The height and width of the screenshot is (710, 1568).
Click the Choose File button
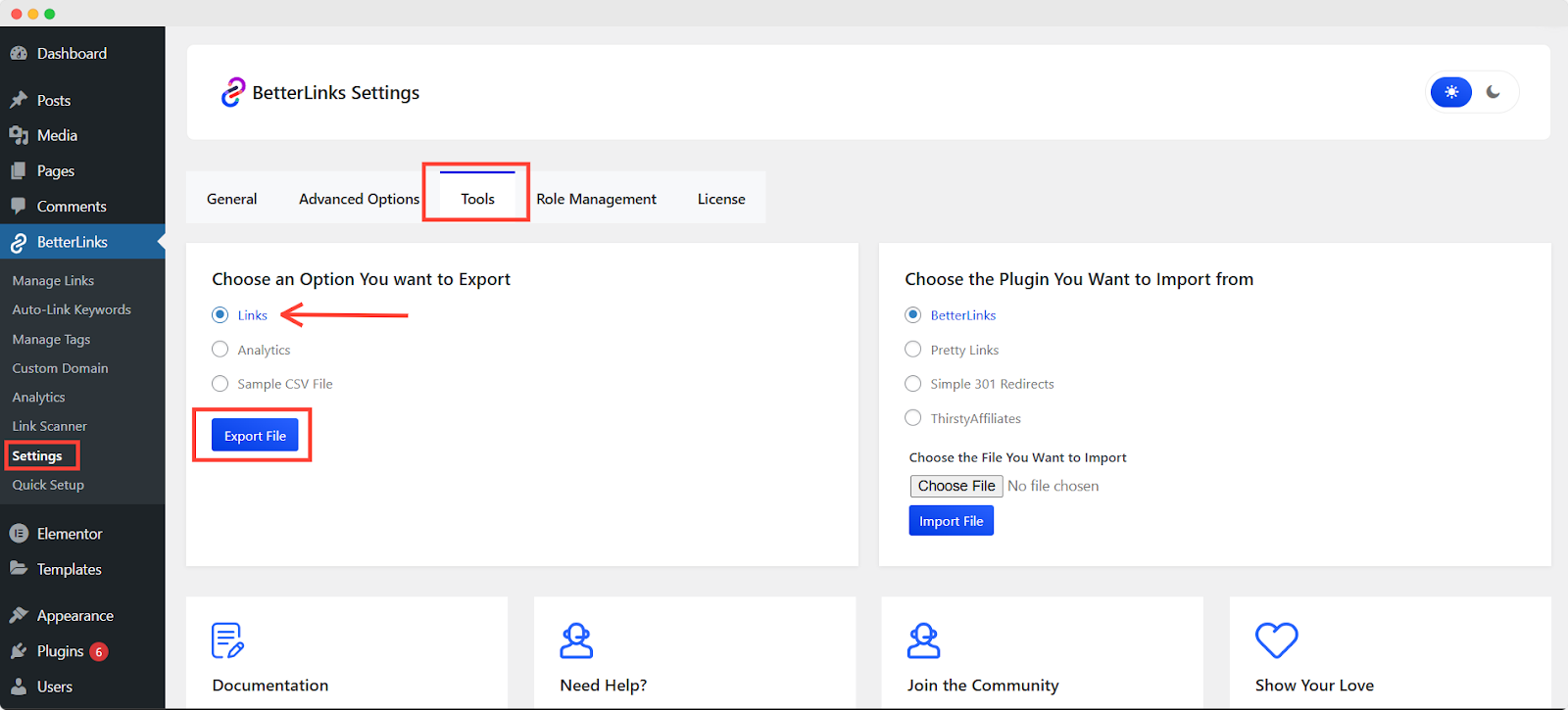coord(956,486)
